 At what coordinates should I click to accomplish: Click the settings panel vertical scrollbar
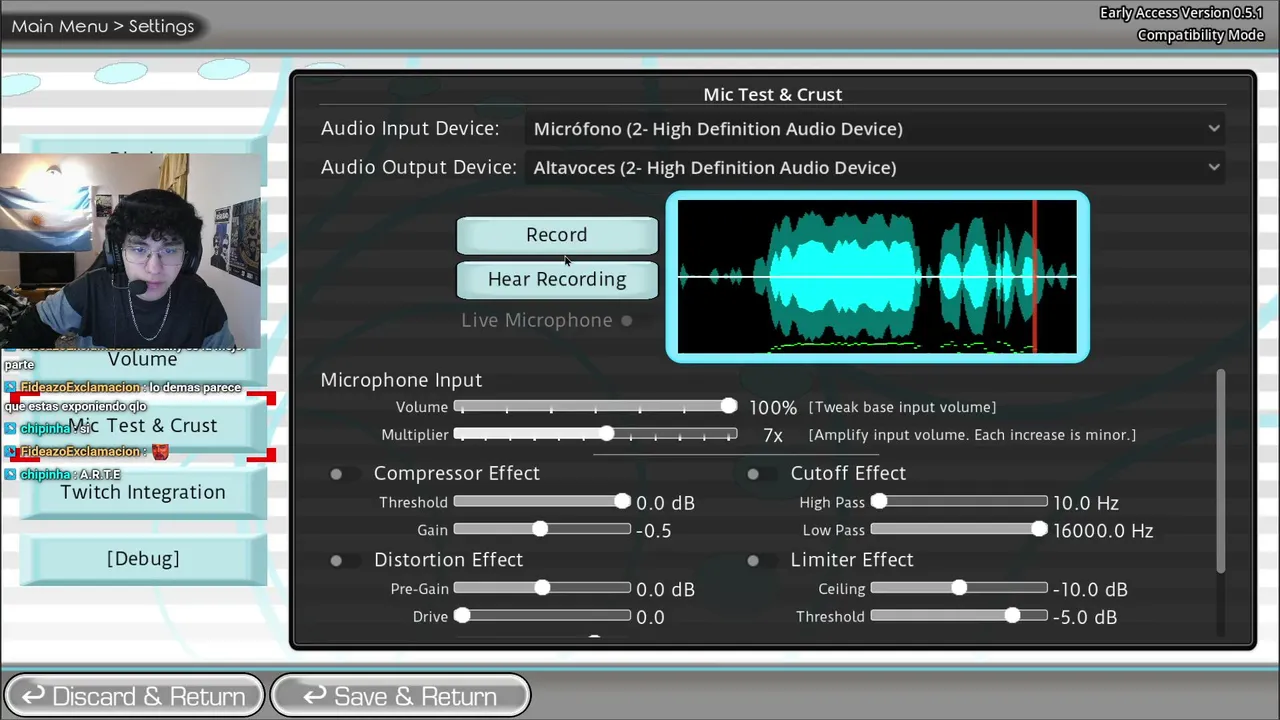point(1221,472)
